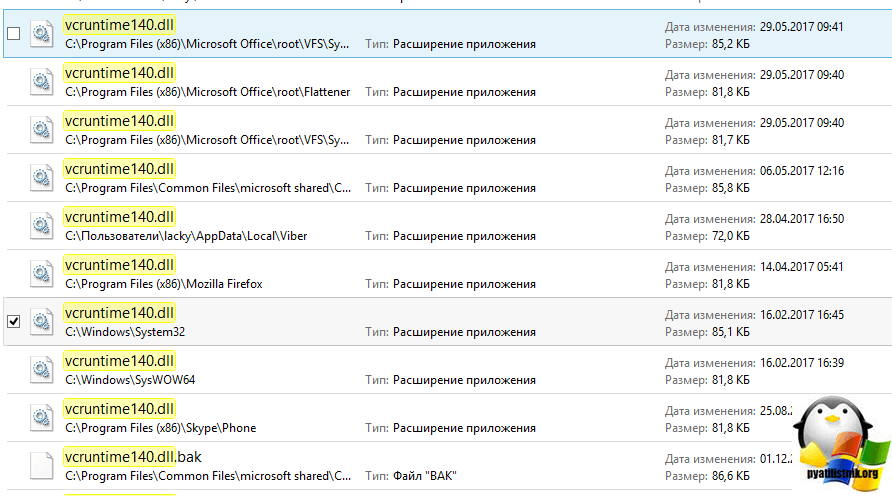This screenshot has height=496, width=892.
Task: Click path C:\Пользователи\lacky\AppData\Local\Viber
Action: coord(186,236)
